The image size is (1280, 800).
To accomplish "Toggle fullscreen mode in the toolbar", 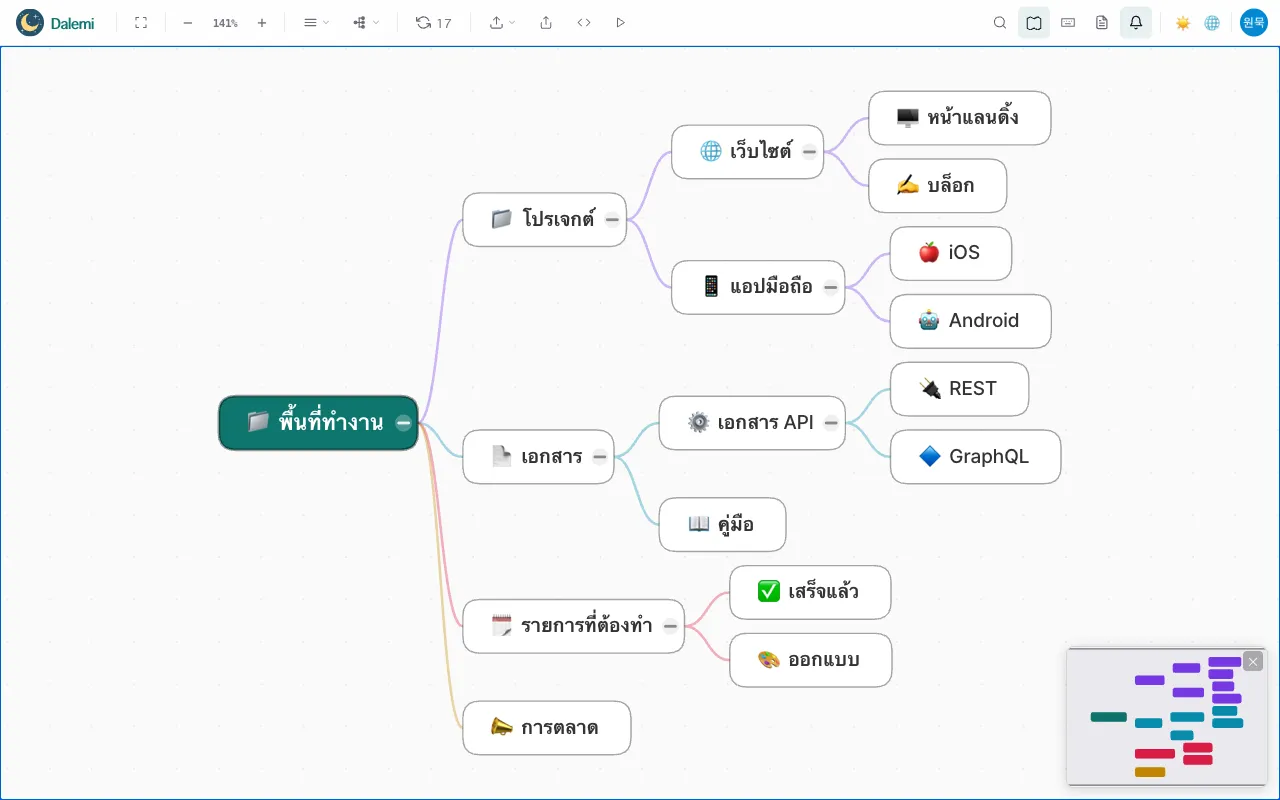I will pos(141,22).
